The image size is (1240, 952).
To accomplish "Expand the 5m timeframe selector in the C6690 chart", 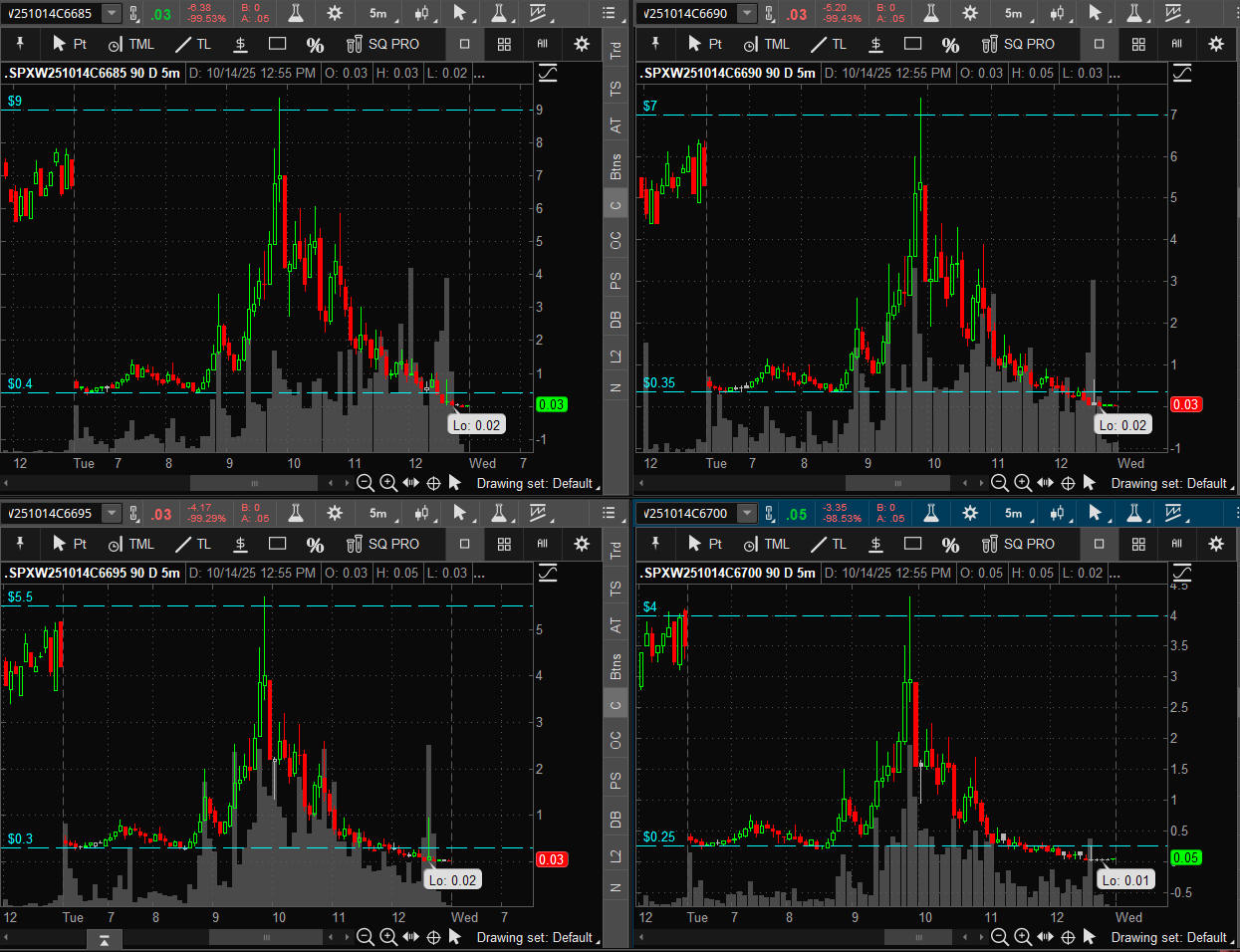I will pyautogui.click(x=1014, y=13).
